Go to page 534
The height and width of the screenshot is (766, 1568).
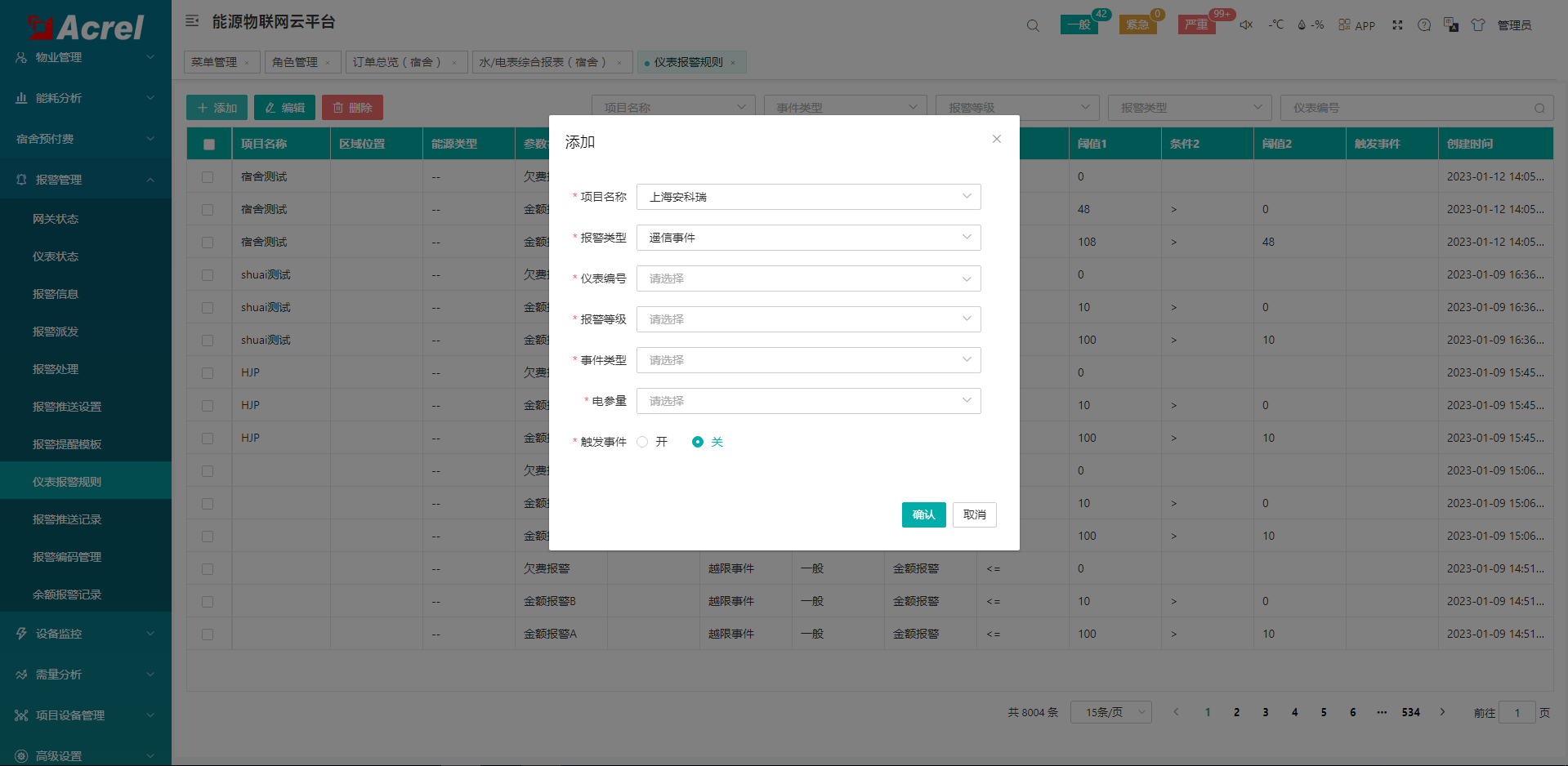(1411, 712)
